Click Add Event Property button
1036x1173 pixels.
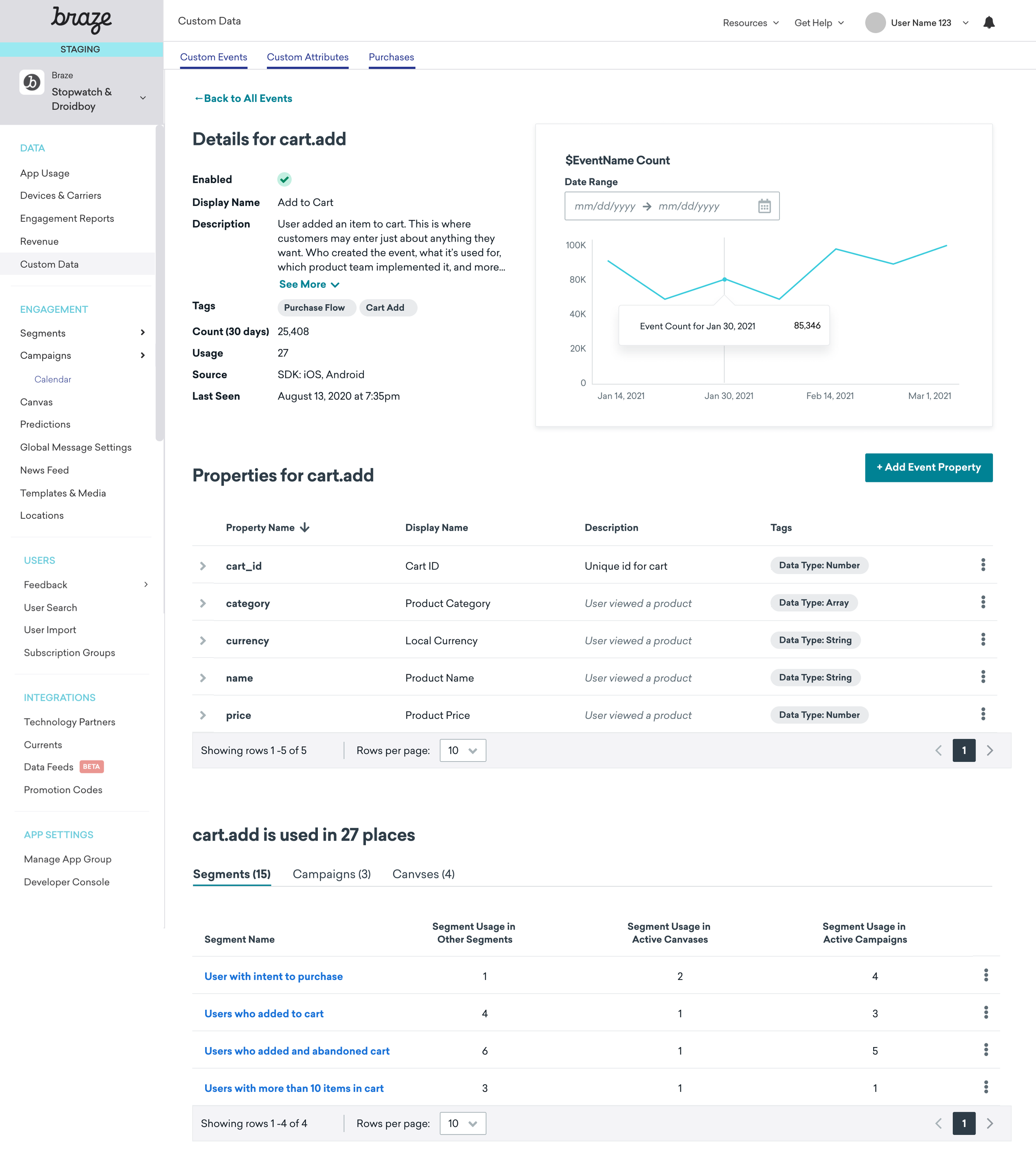tap(928, 468)
